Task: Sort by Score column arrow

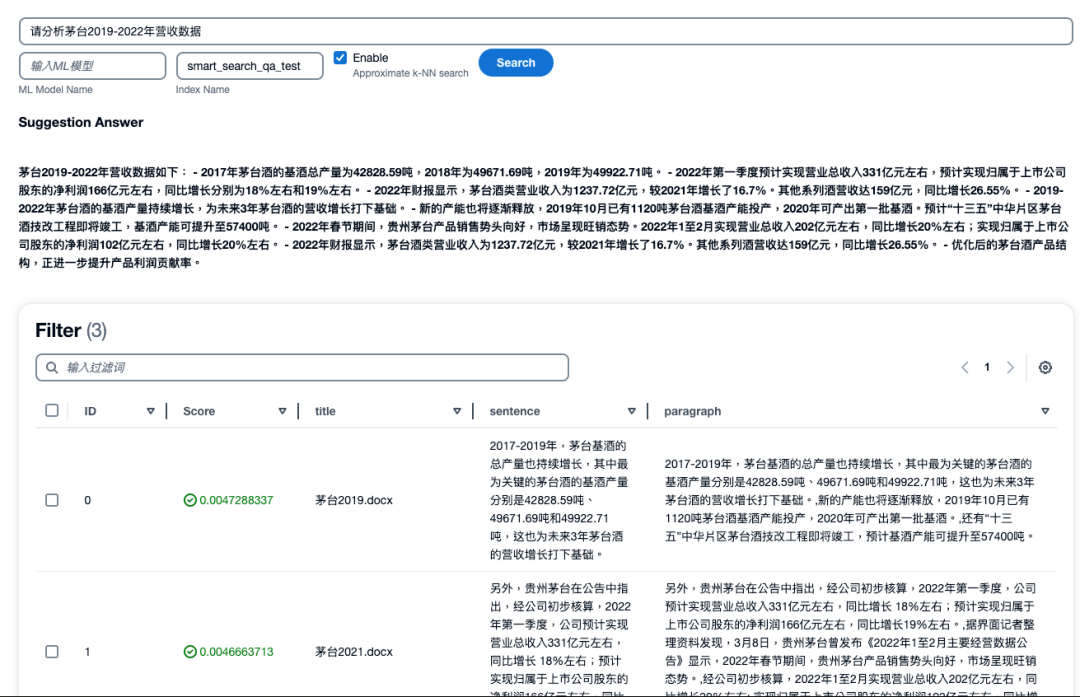Action: (282, 411)
